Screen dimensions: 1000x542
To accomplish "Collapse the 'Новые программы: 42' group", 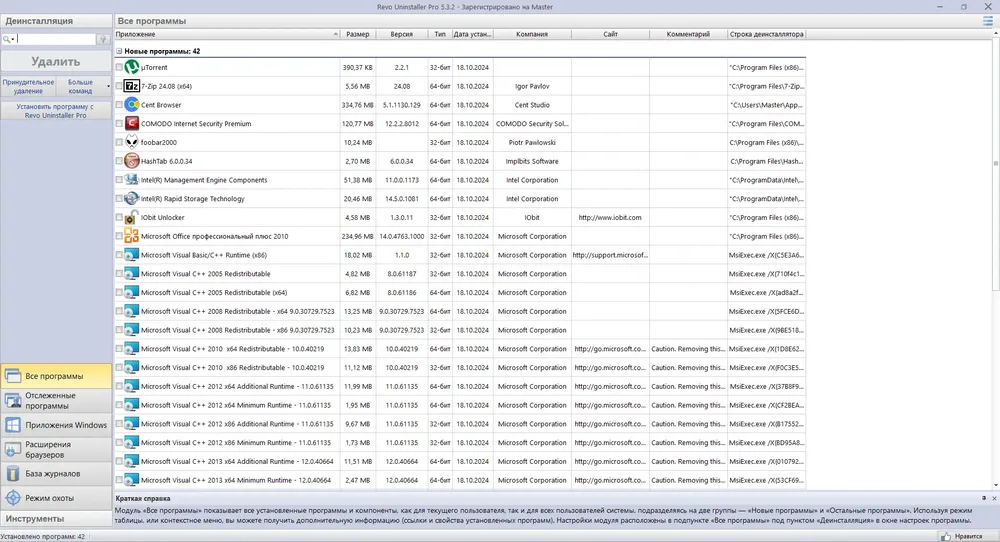I will [119, 51].
